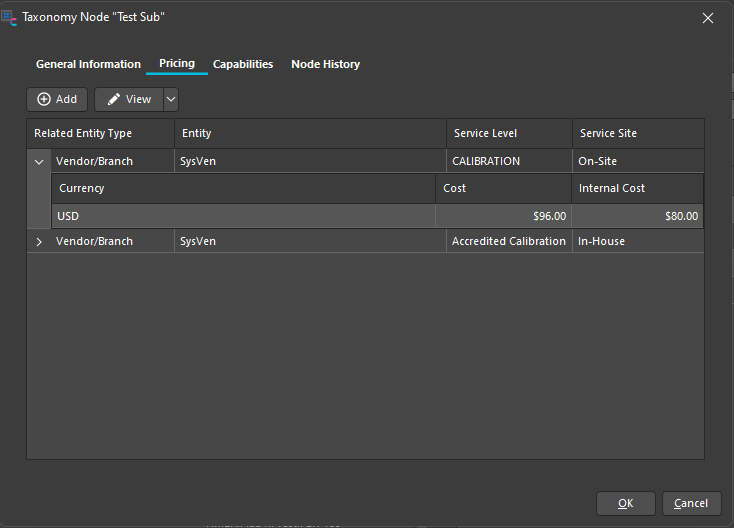Click the Add button with plus icon

pyautogui.click(x=57, y=99)
